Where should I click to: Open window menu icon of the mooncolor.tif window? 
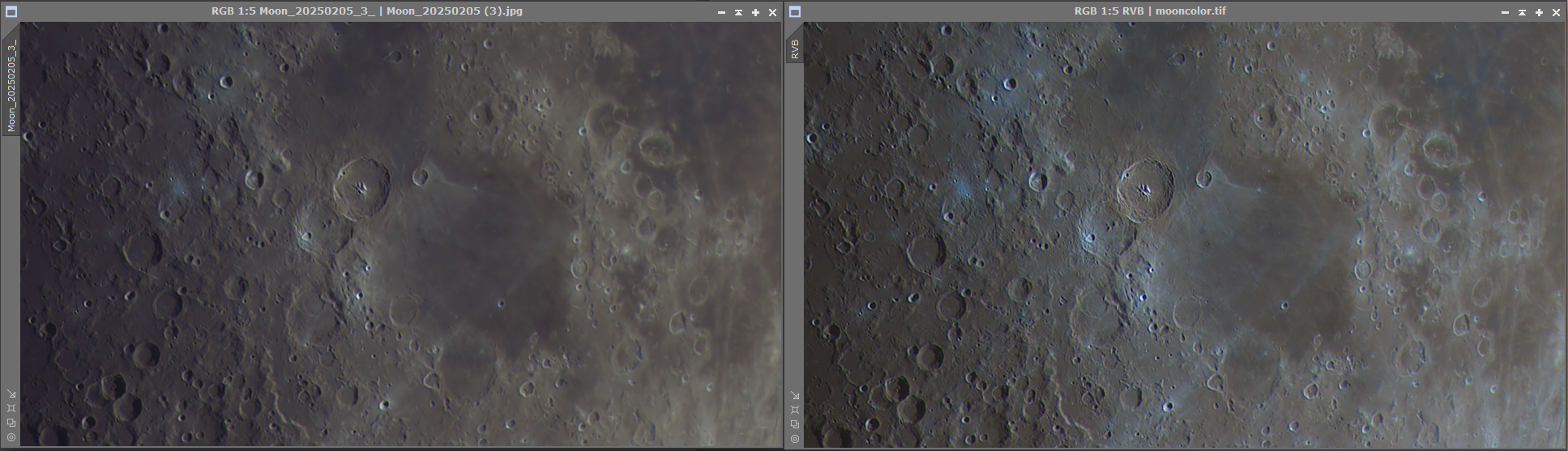795,12
